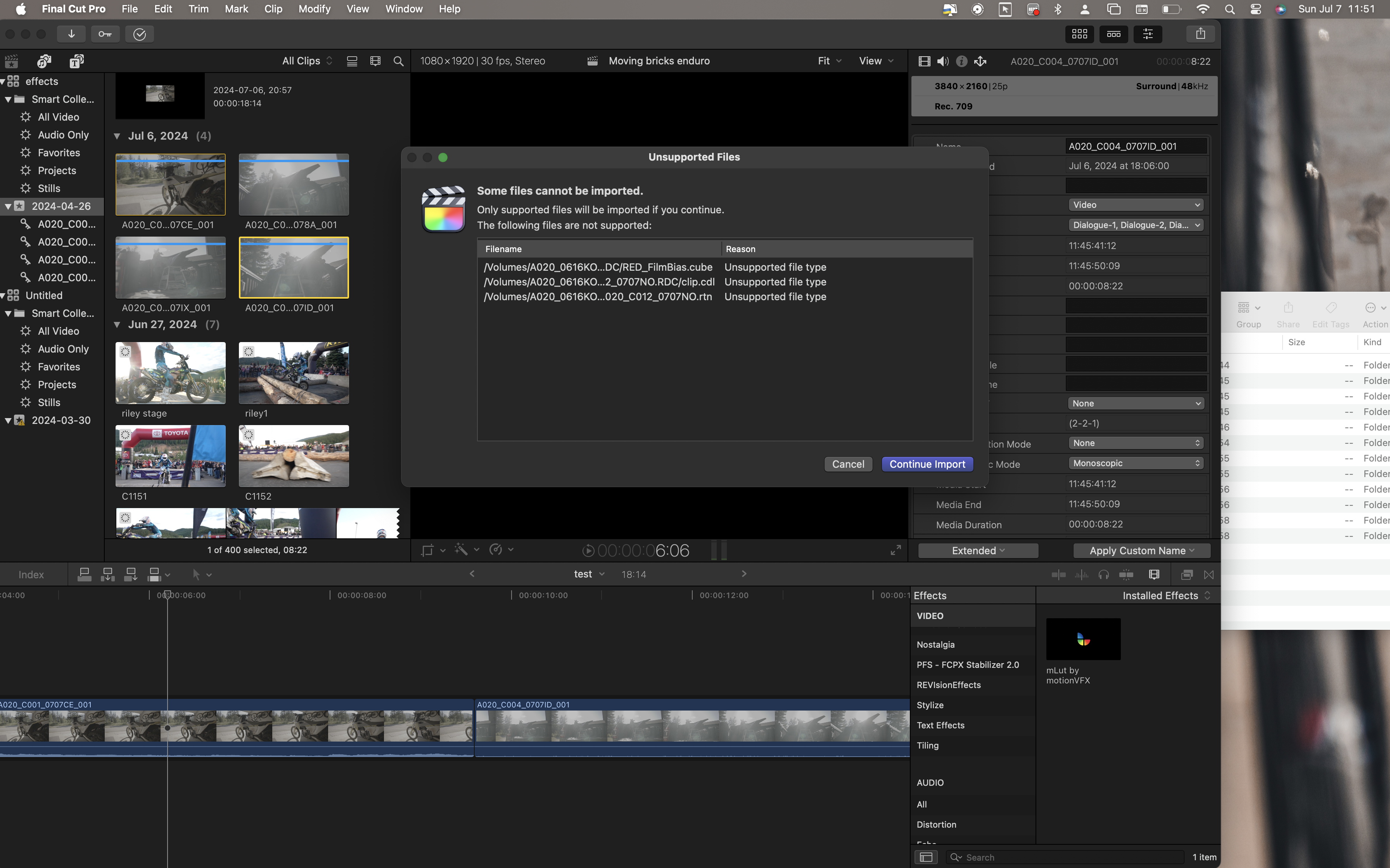Open the All Clips filter dropdown
This screenshot has width=1390, height=868.
tap(306, 61)
